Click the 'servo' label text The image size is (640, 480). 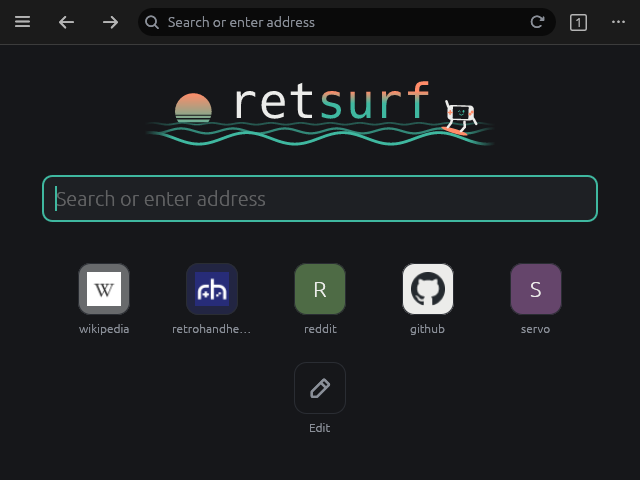[x=536, y=329]
